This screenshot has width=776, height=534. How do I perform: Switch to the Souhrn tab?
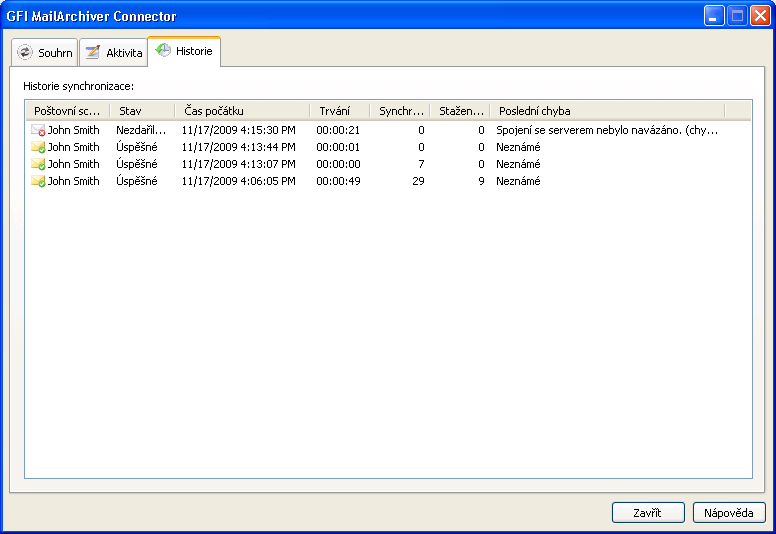(x=45, y=52)
